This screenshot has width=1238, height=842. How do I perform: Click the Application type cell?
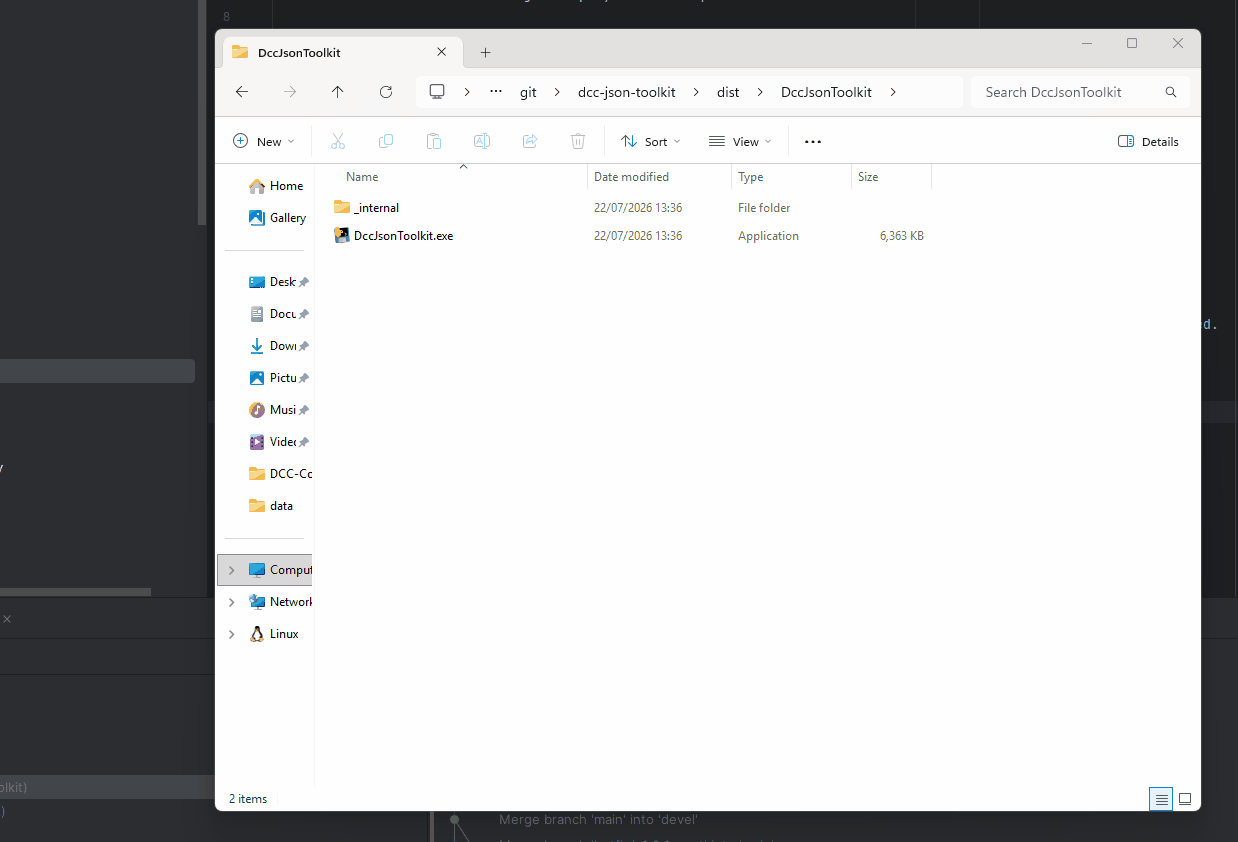pyautogui.click(x=768, y=236)
